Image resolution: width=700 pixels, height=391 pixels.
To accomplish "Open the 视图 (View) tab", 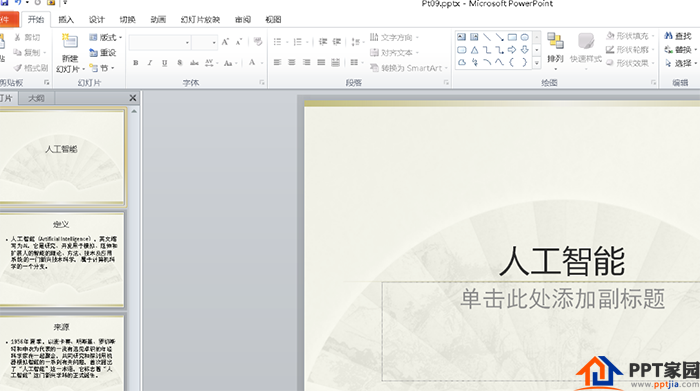I will (x=273, y=20).
